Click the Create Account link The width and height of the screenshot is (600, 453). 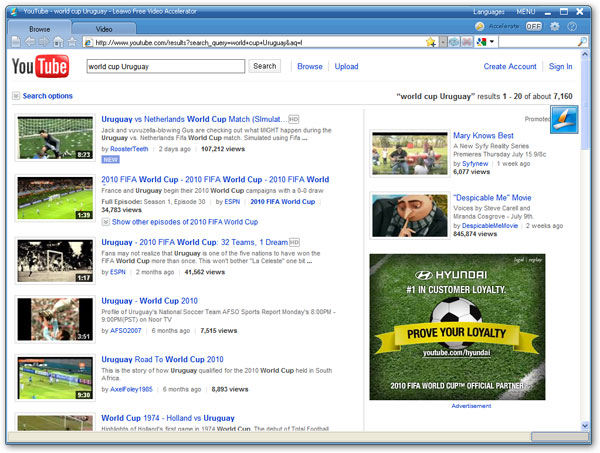tap(510, 67)
